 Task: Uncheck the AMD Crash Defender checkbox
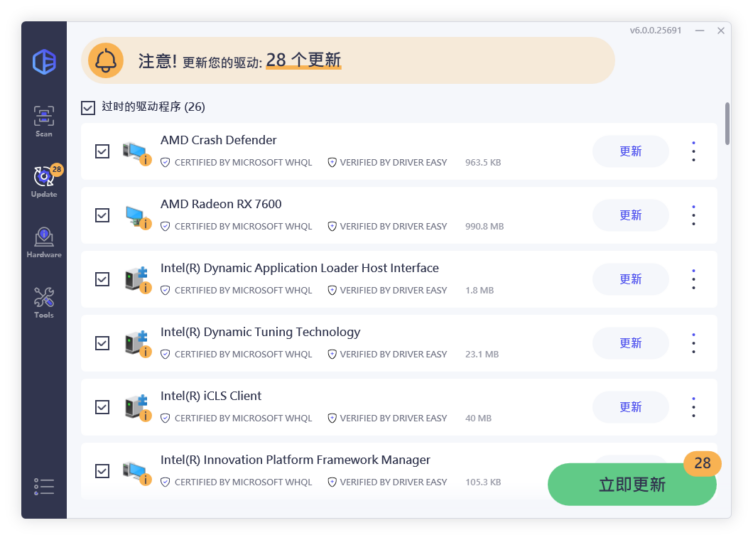(x=102, y=151)
